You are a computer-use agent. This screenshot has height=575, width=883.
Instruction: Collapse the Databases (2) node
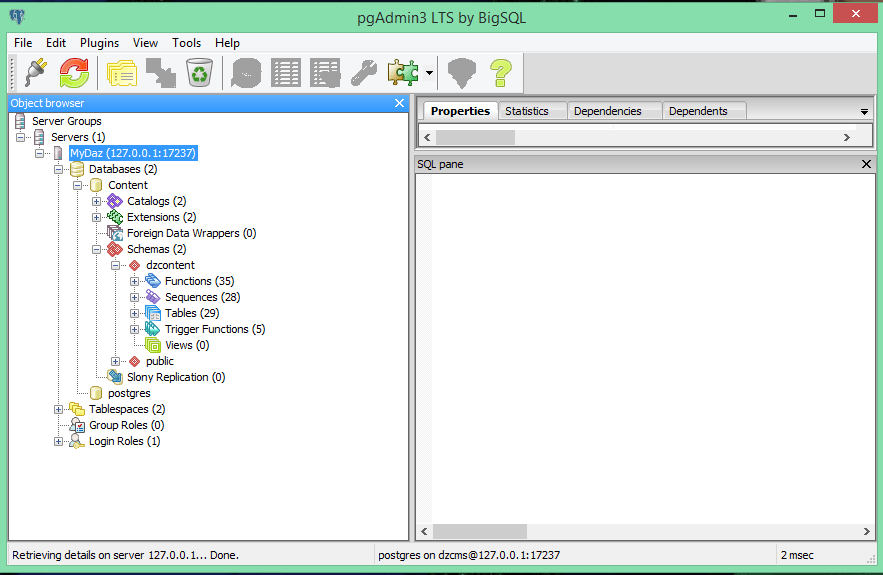[x=58, y=170]
